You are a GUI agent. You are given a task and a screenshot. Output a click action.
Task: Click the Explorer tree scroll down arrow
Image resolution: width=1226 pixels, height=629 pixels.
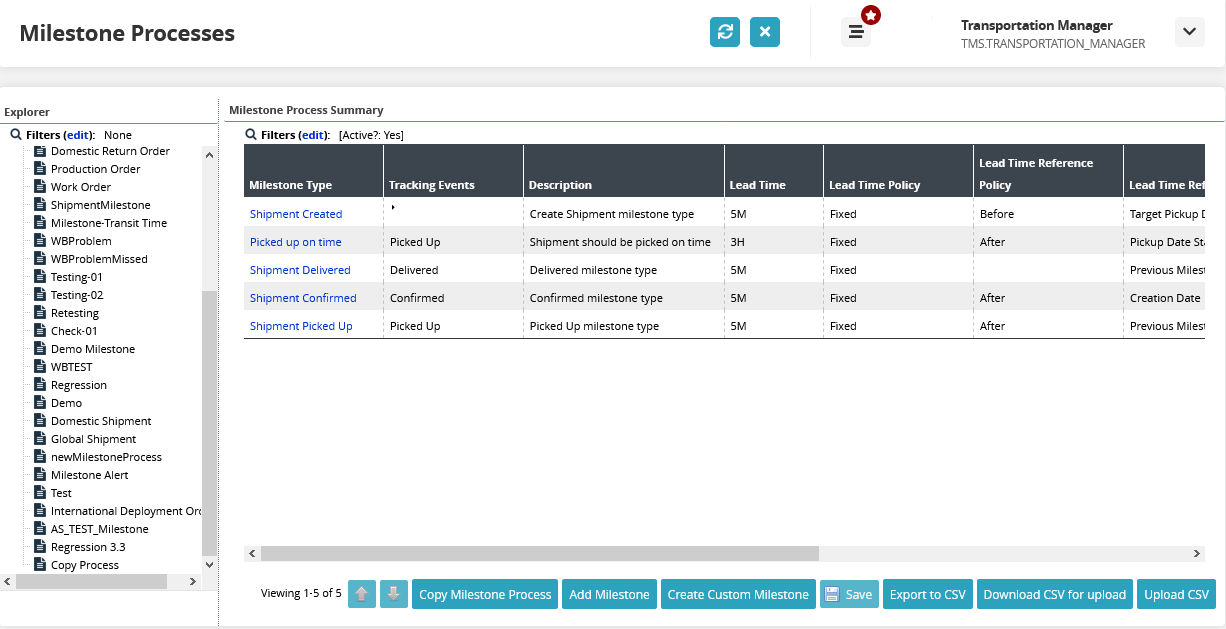pyautogui.click(x=209, y=565)
